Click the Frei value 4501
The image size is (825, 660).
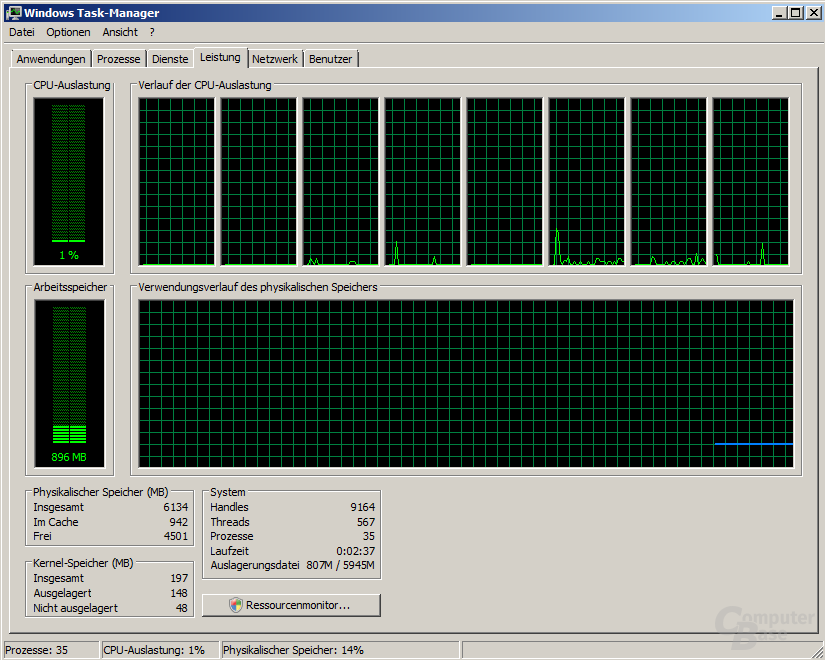pyautogui.click(x=175, y=536)
